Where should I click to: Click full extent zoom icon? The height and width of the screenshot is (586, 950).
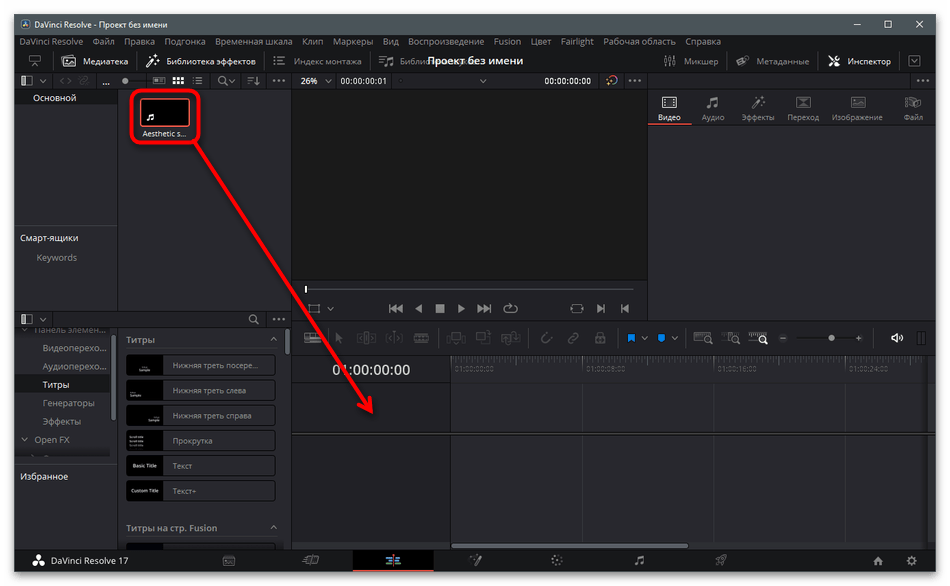703,338
